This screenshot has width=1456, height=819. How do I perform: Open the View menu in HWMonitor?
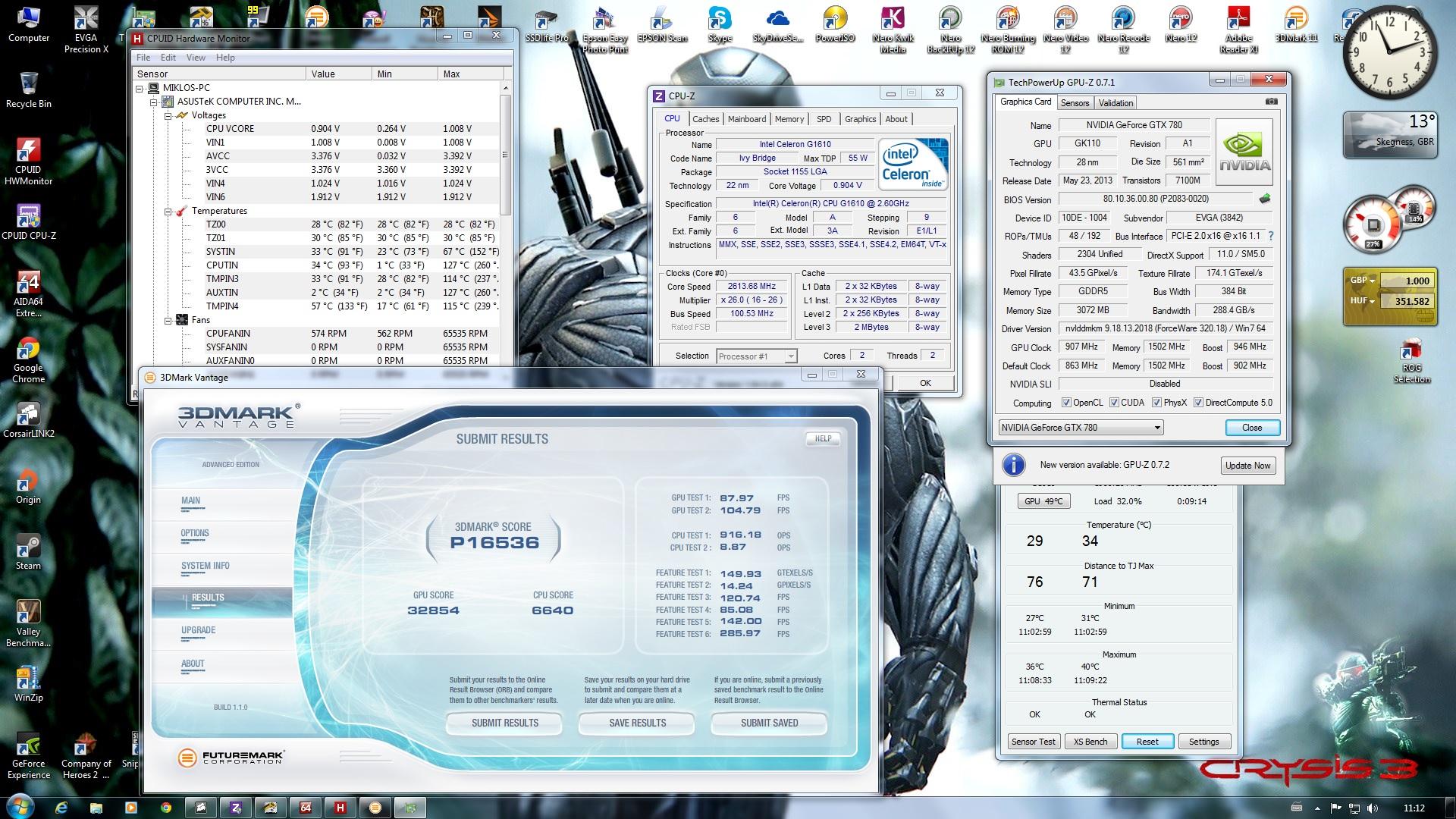pos(196,58)
